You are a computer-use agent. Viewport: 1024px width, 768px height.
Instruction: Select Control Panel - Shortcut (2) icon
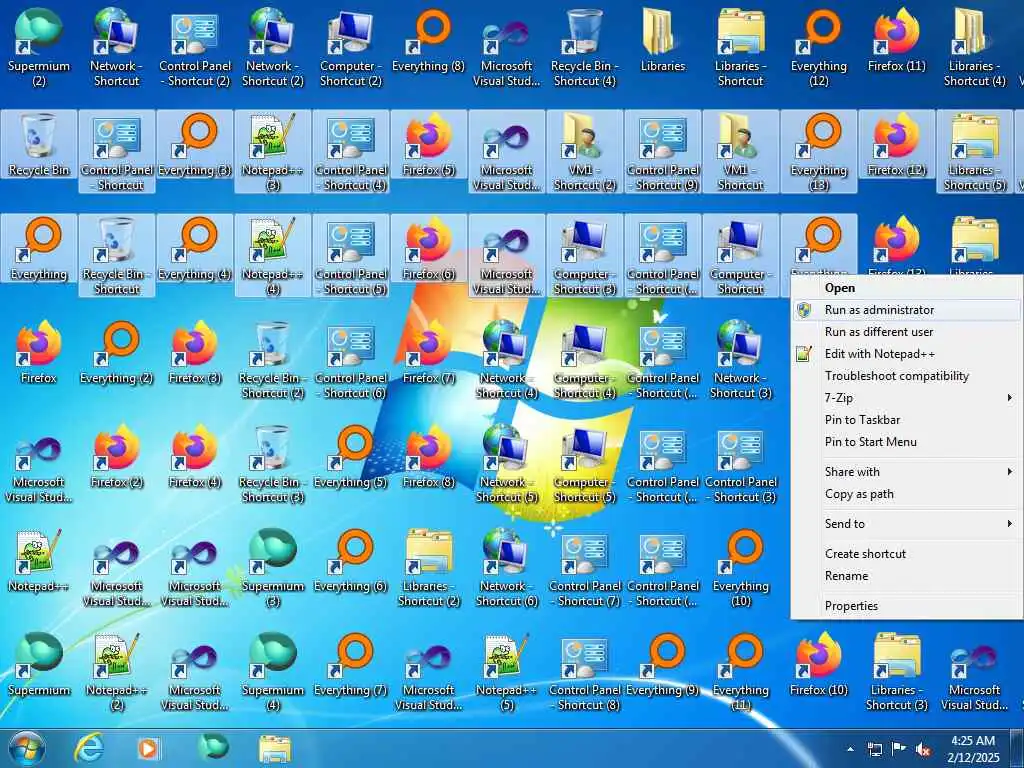click(195, 47)
